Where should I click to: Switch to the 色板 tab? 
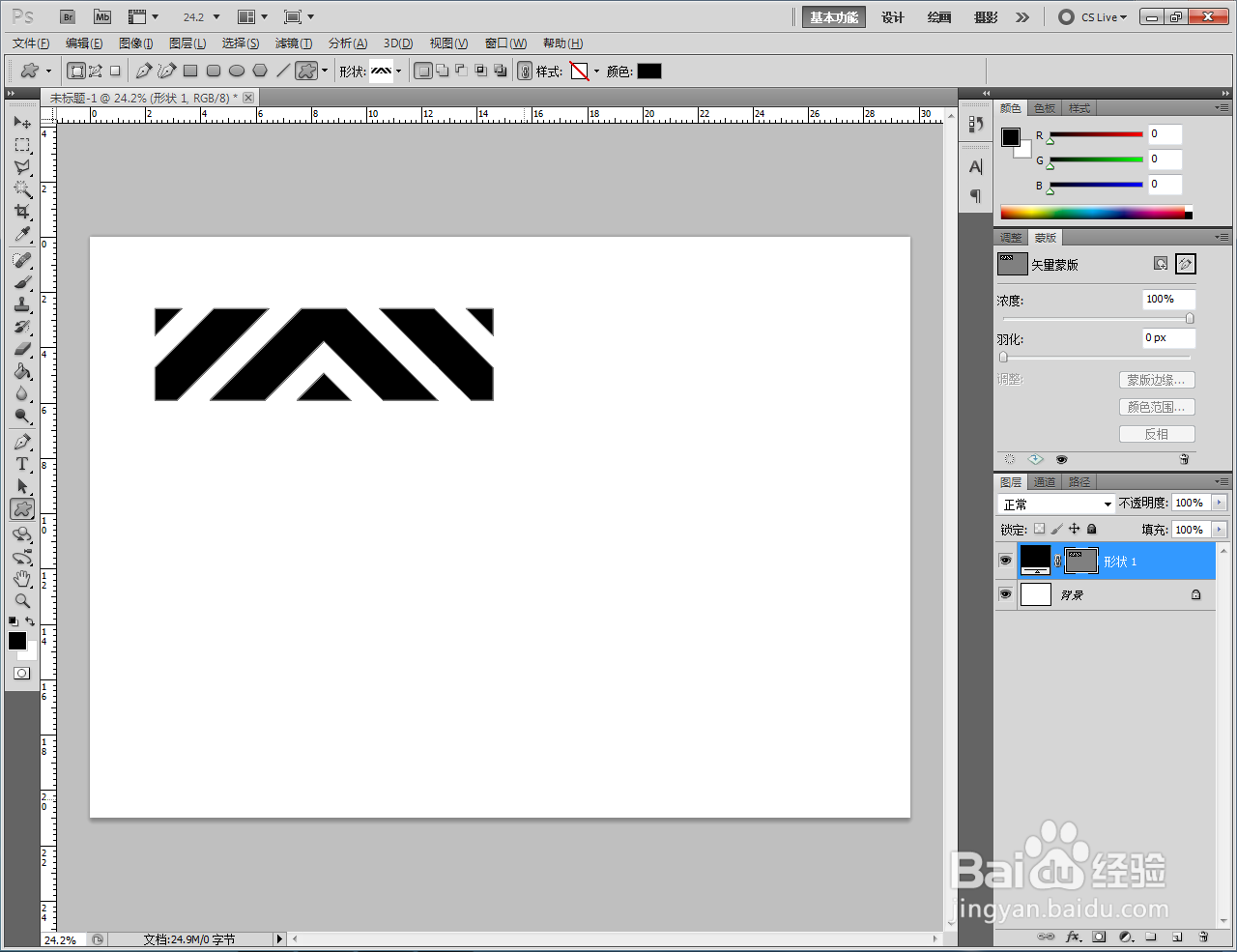click(1045, 108)
